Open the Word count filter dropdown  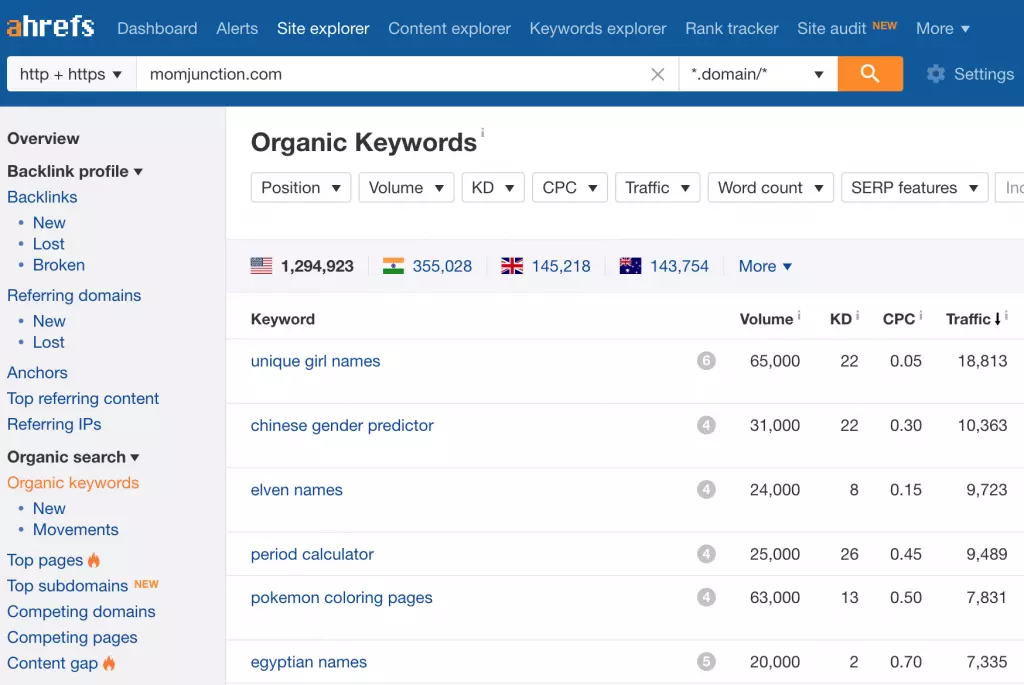[x=771, y=187]
